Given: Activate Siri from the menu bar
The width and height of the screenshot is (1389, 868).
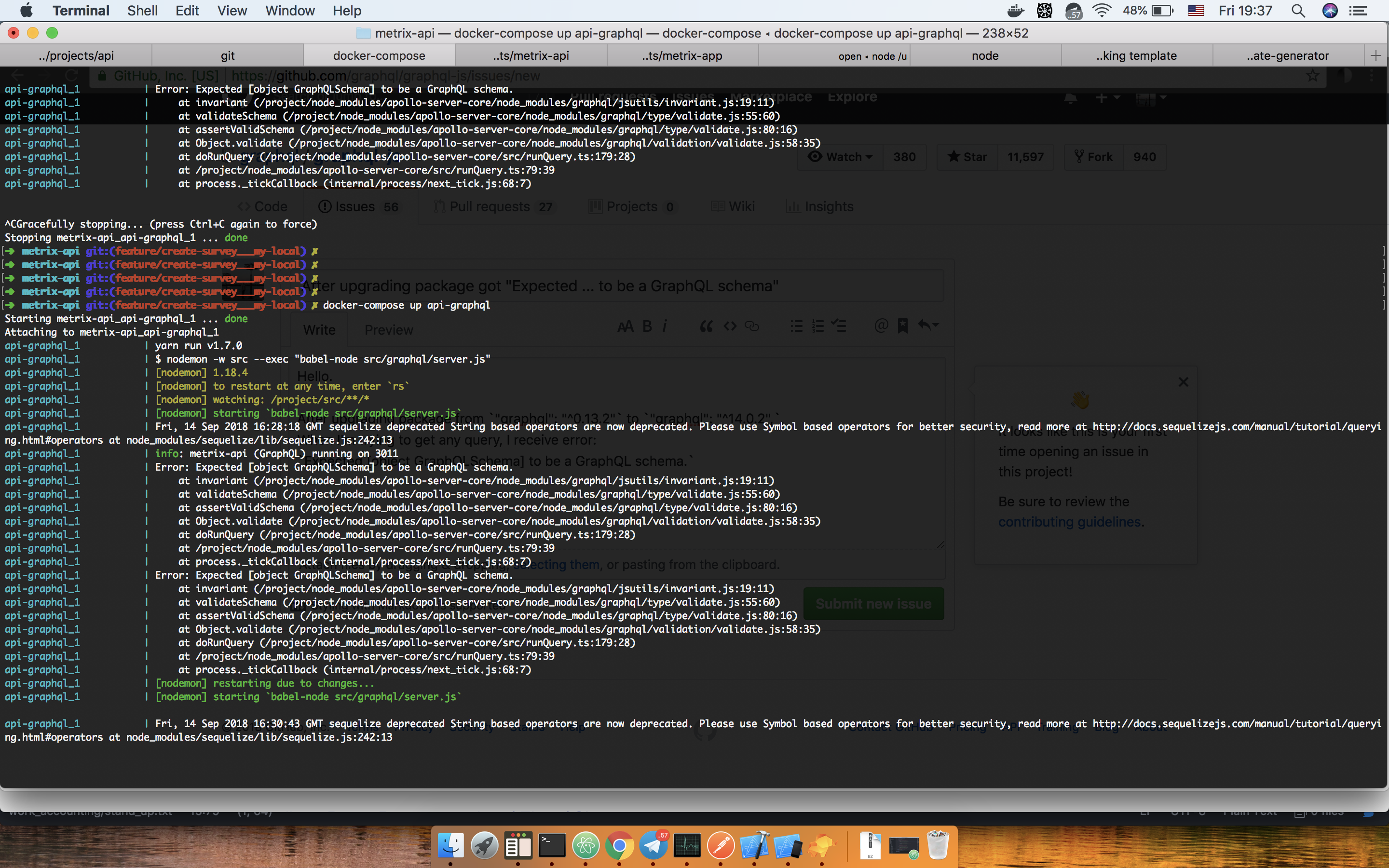Looking at the screenshot, I should click(x=1330, y=10).
